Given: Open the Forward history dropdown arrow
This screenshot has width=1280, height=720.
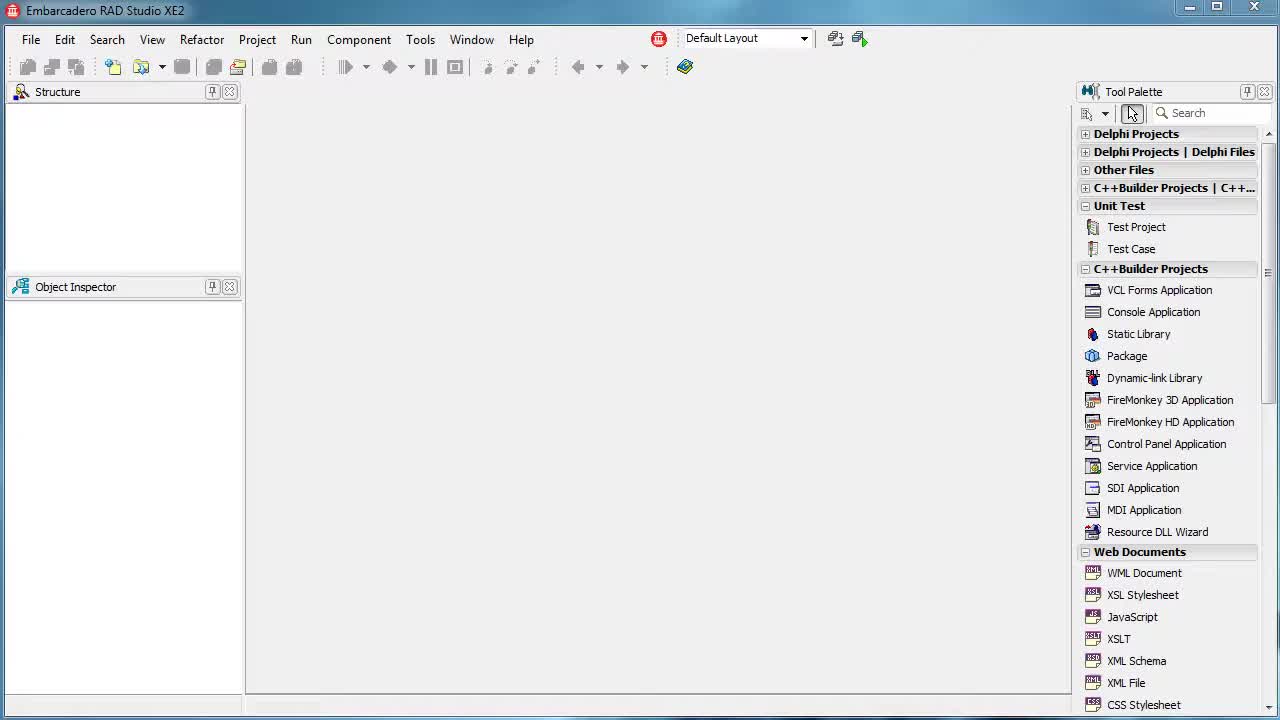Looking at the screenshot, I should point(644,67).
